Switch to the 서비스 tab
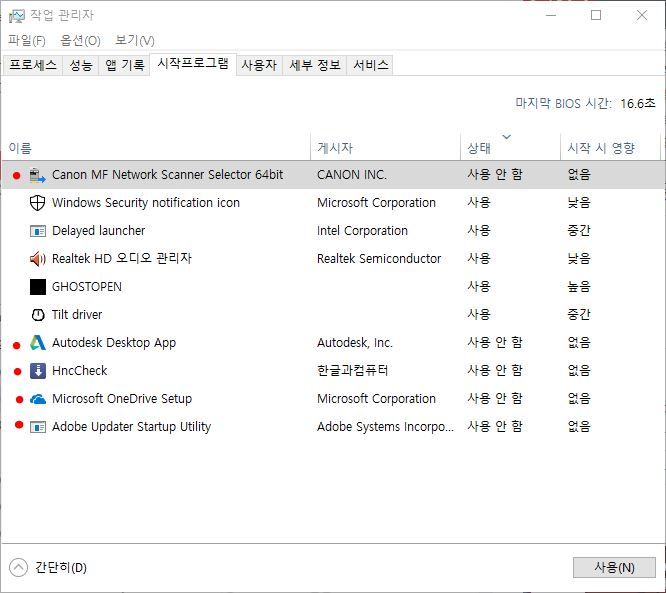Screen dimensions: 666x593 370,65
